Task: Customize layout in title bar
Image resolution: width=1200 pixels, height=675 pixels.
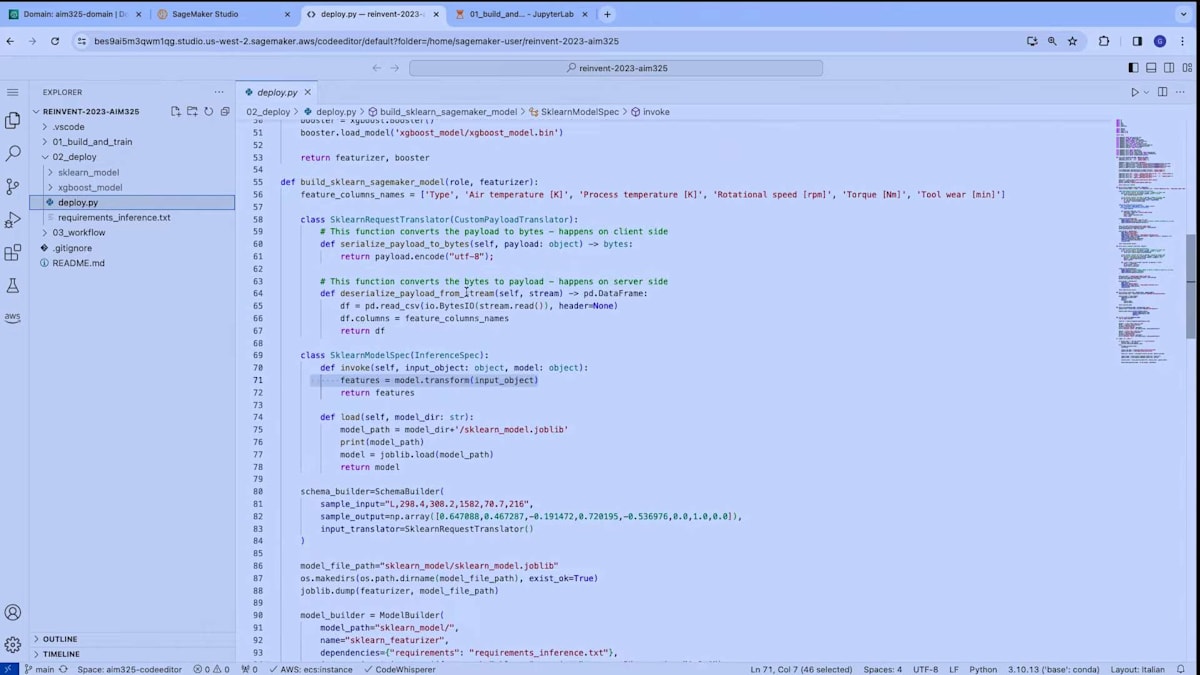Action: [1186, 68]
